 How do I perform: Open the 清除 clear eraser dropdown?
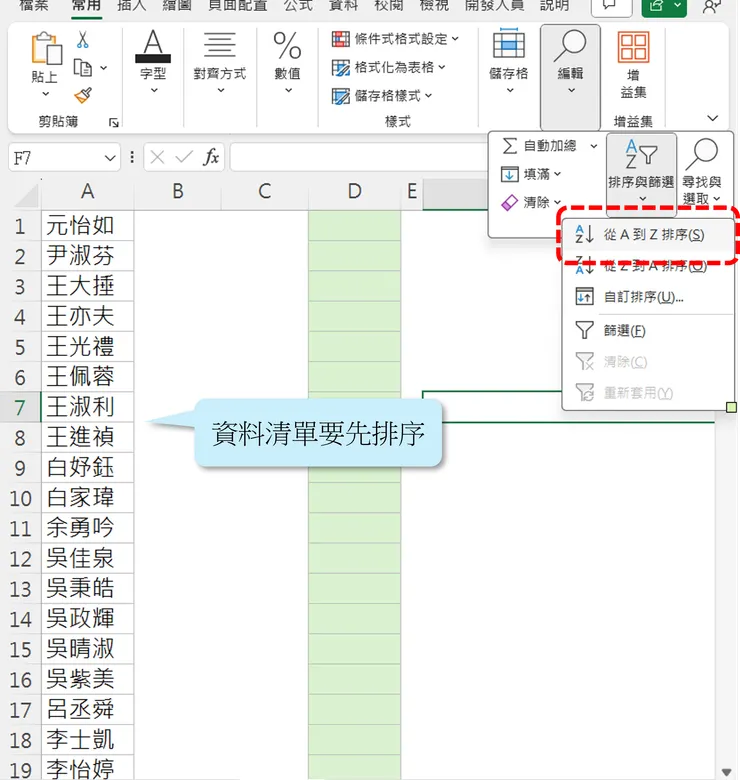(x=531, y=202)
